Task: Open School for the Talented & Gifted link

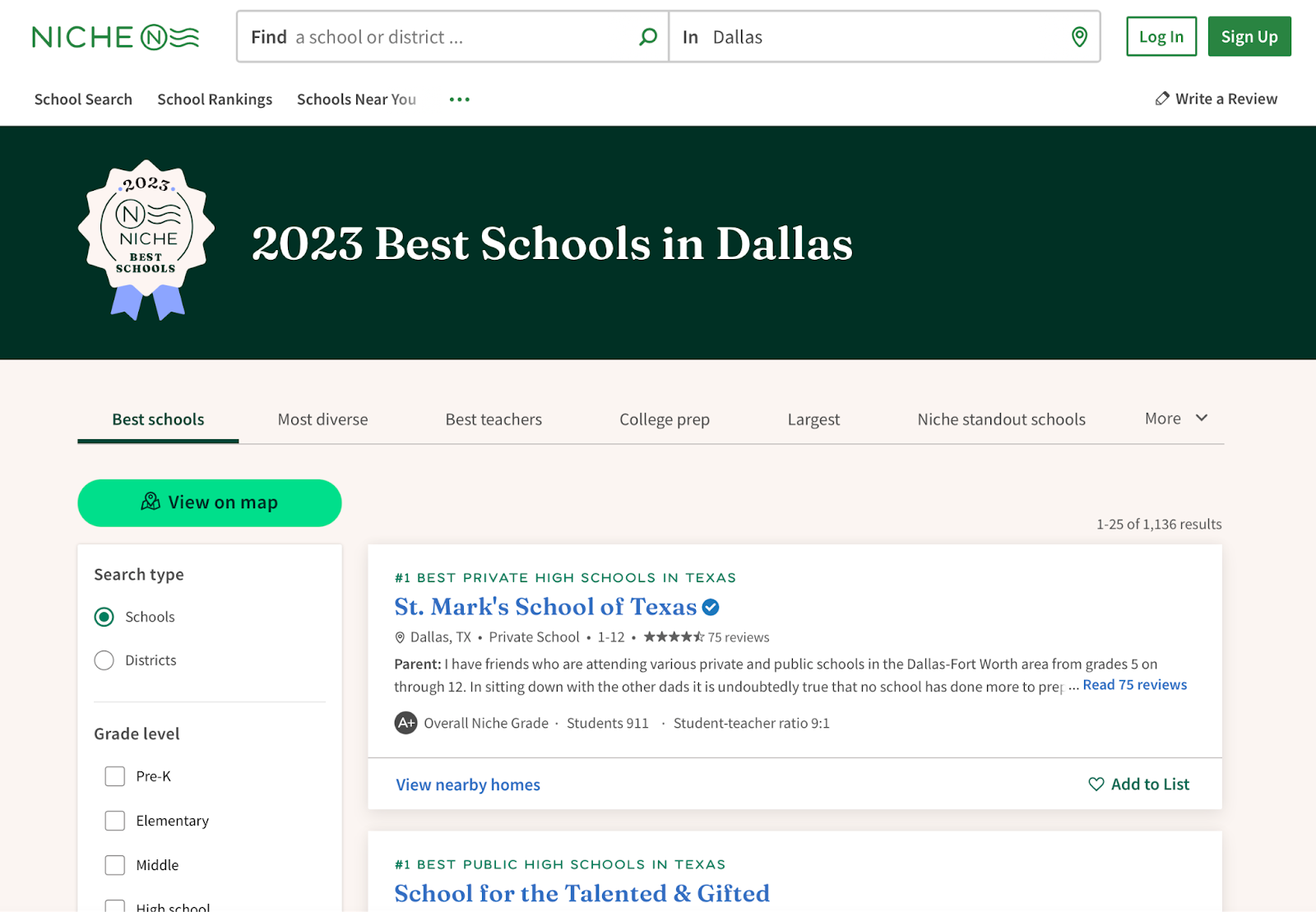Action: click(582, 893)
